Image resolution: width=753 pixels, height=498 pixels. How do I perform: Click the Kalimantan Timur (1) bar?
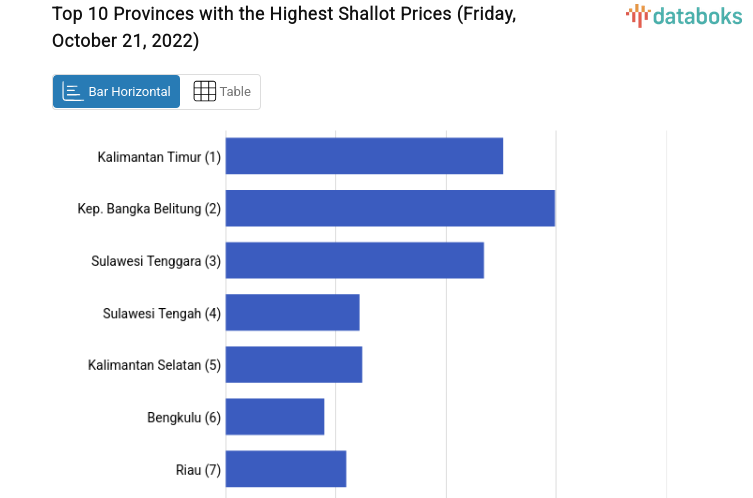point(364,156)
